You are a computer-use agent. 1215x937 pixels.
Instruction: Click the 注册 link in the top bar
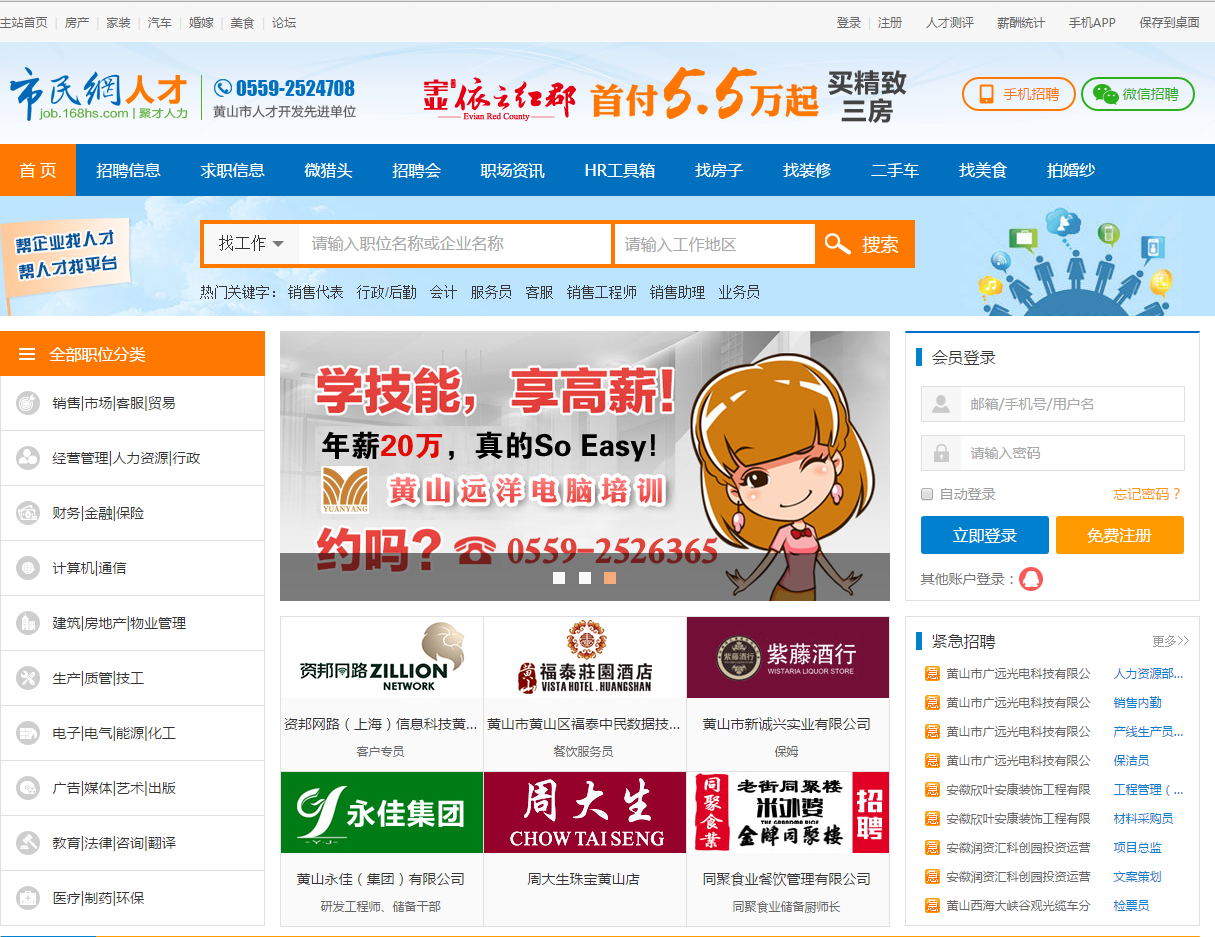point(890,22)
